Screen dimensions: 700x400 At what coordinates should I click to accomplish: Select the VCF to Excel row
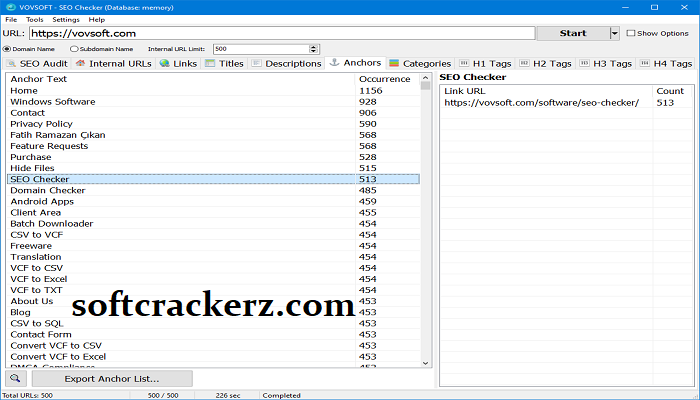(213, 279)
